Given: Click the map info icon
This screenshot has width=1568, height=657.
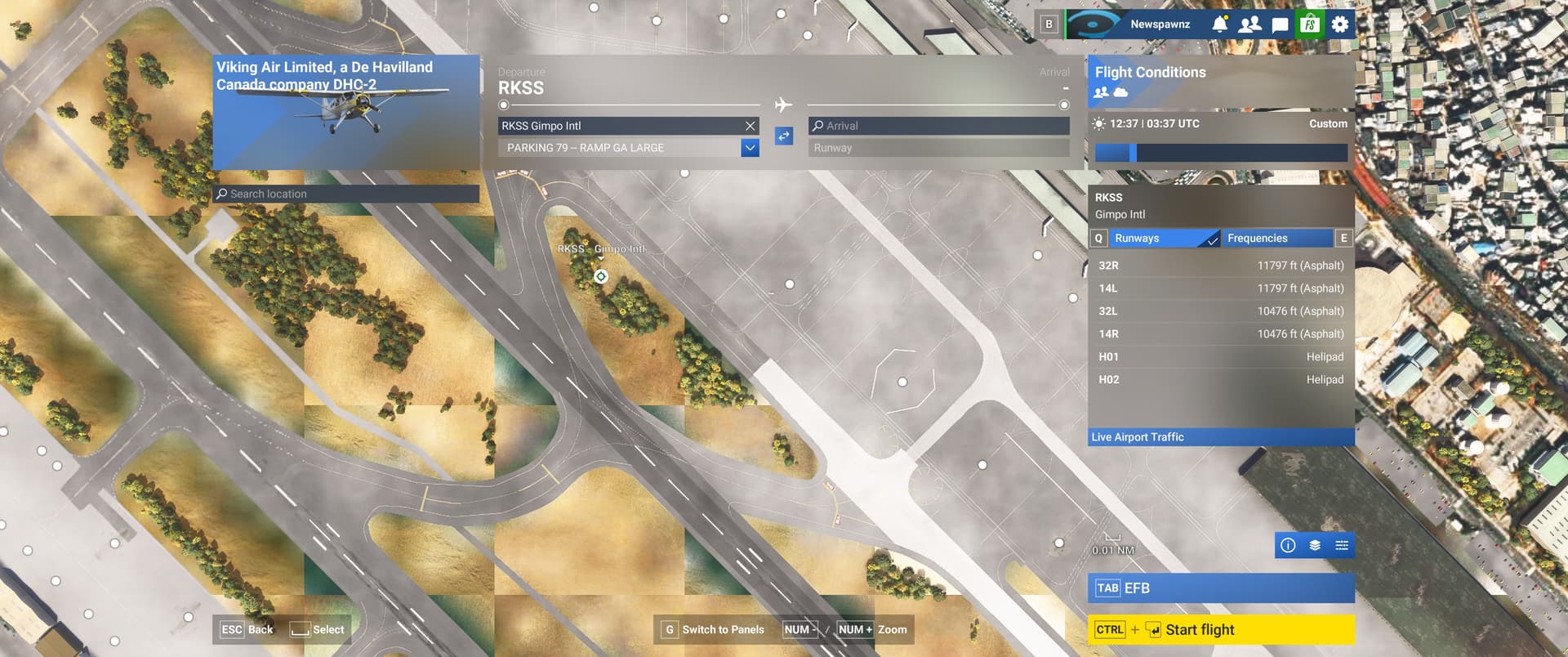Looking at the screenshot, I should pos(1288,545).
